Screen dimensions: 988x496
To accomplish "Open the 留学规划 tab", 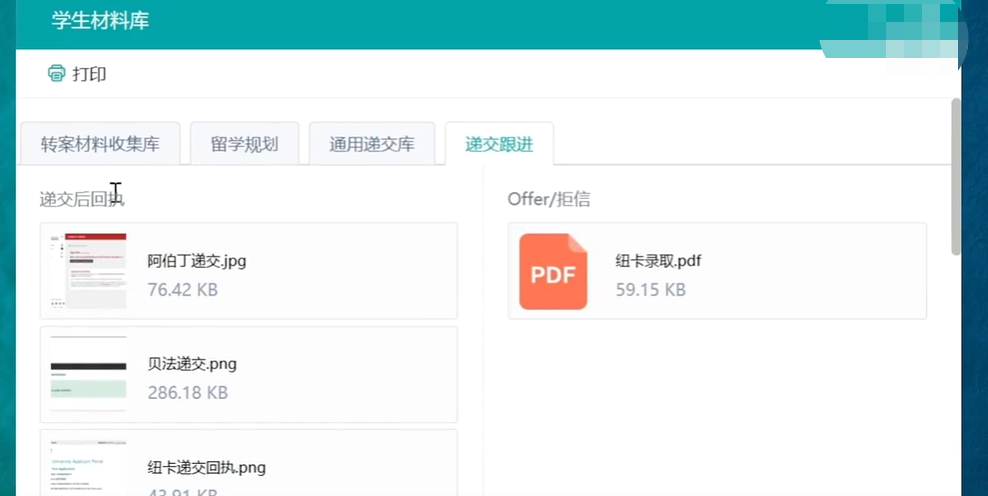I will (244, 144).
